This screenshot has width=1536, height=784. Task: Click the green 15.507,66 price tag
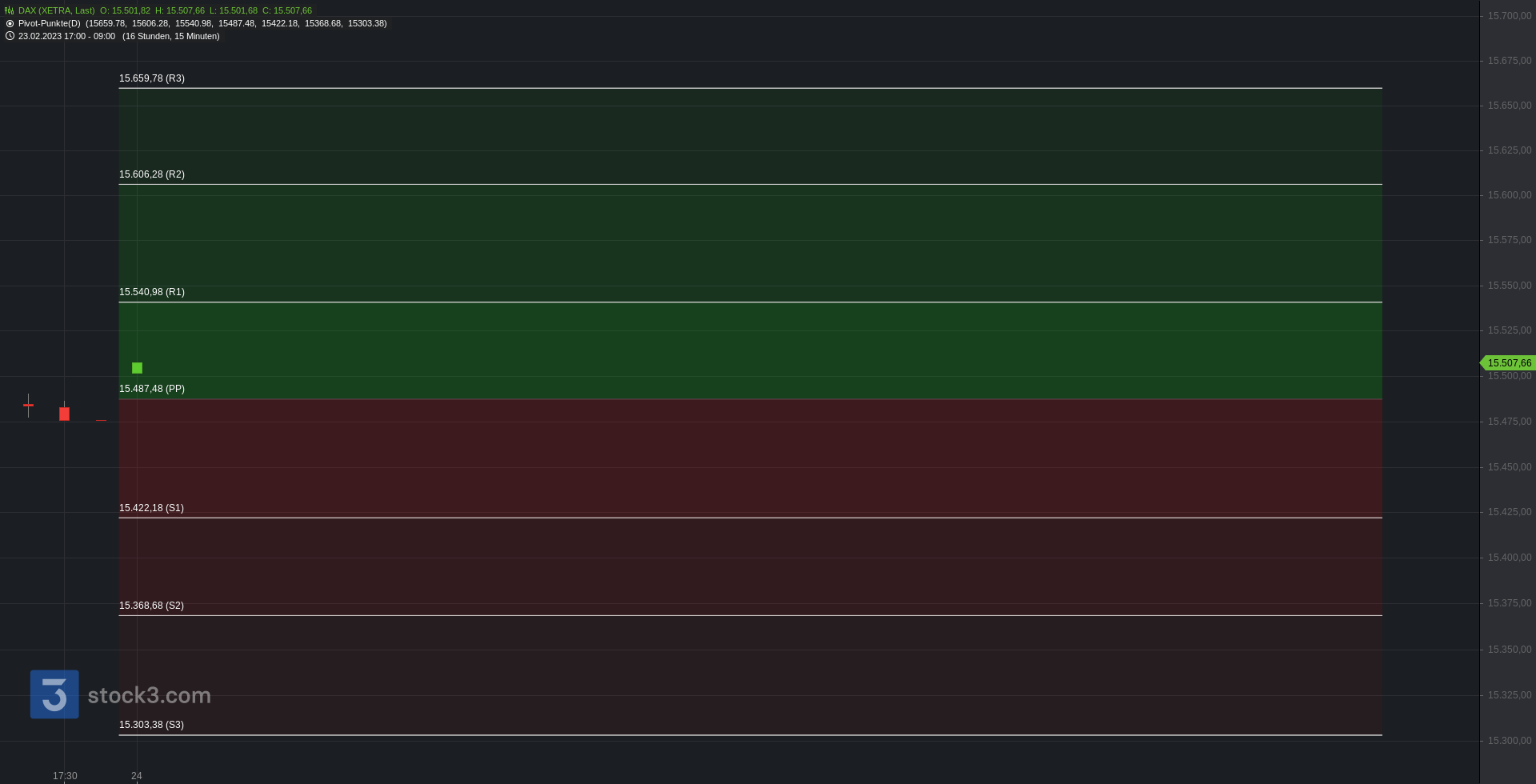(1508, 363)
